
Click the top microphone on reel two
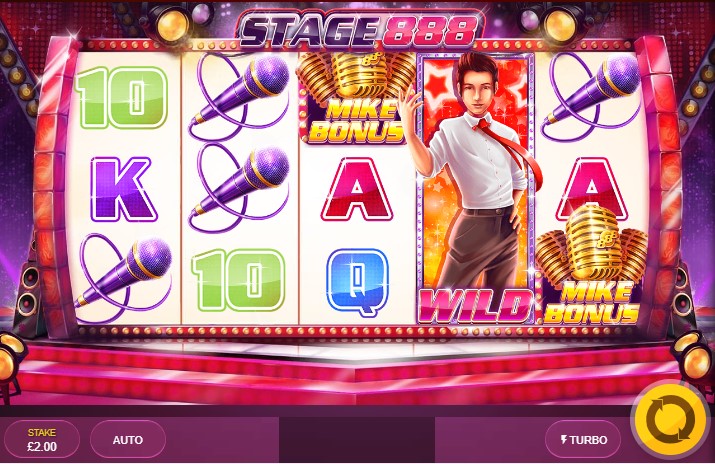239,96
